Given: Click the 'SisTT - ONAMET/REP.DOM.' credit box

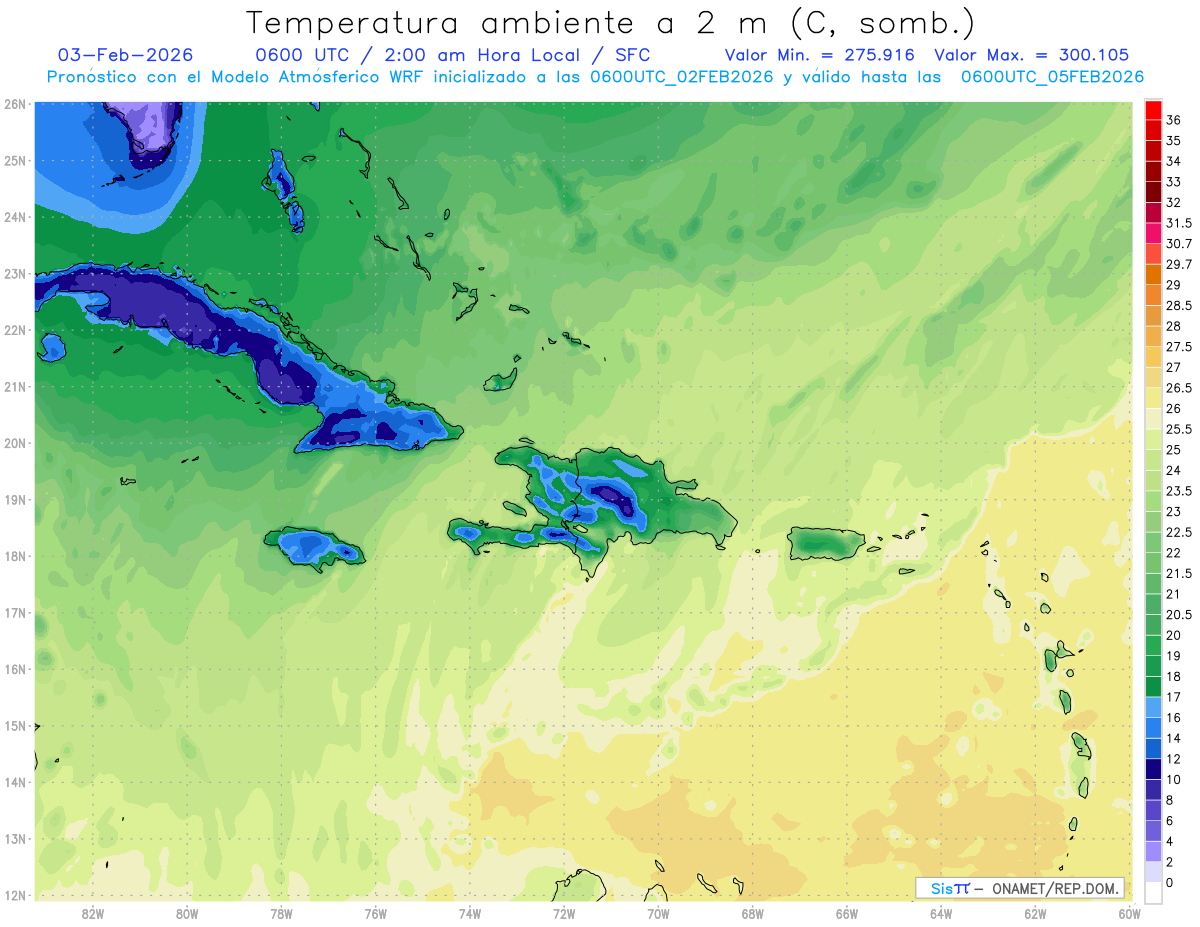Looking at the screenshot, I should [1020, 888].
